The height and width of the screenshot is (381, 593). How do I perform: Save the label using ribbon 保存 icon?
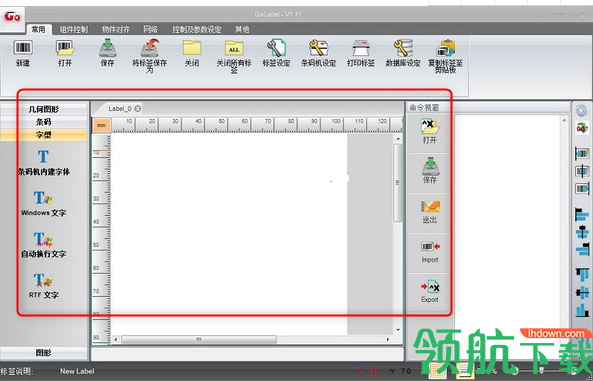click(107, 53)
